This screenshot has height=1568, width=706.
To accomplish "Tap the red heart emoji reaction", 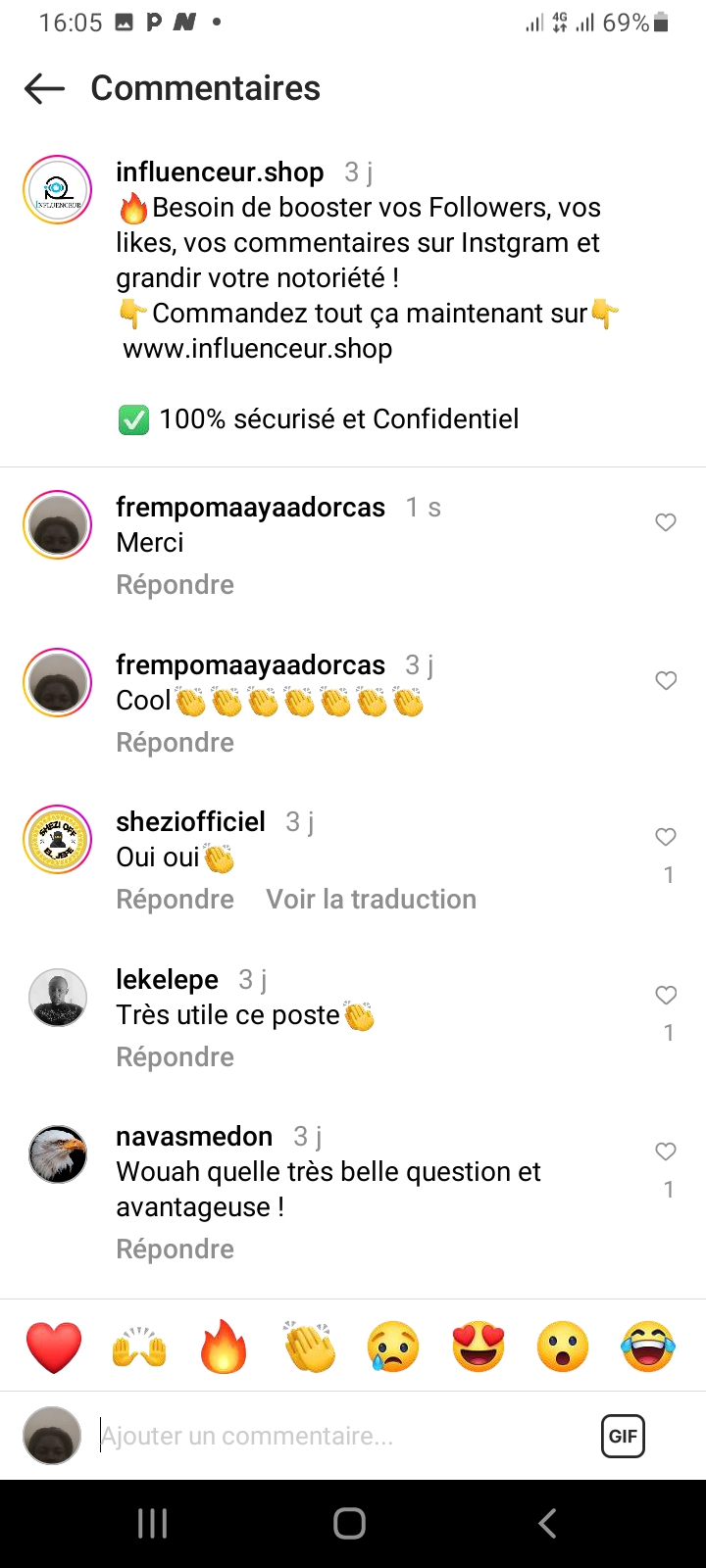I will (54, 1347).
